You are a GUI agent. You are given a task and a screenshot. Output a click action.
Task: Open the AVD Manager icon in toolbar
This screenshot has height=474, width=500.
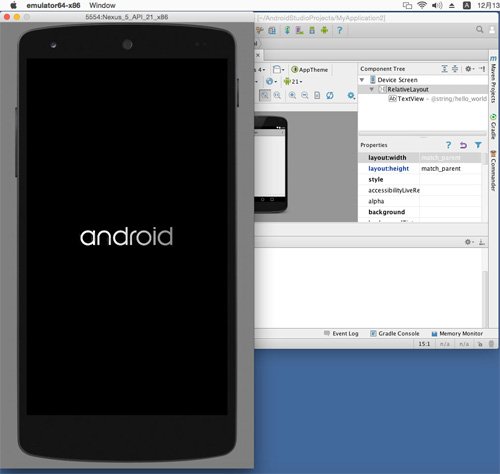tap(300, 30)
